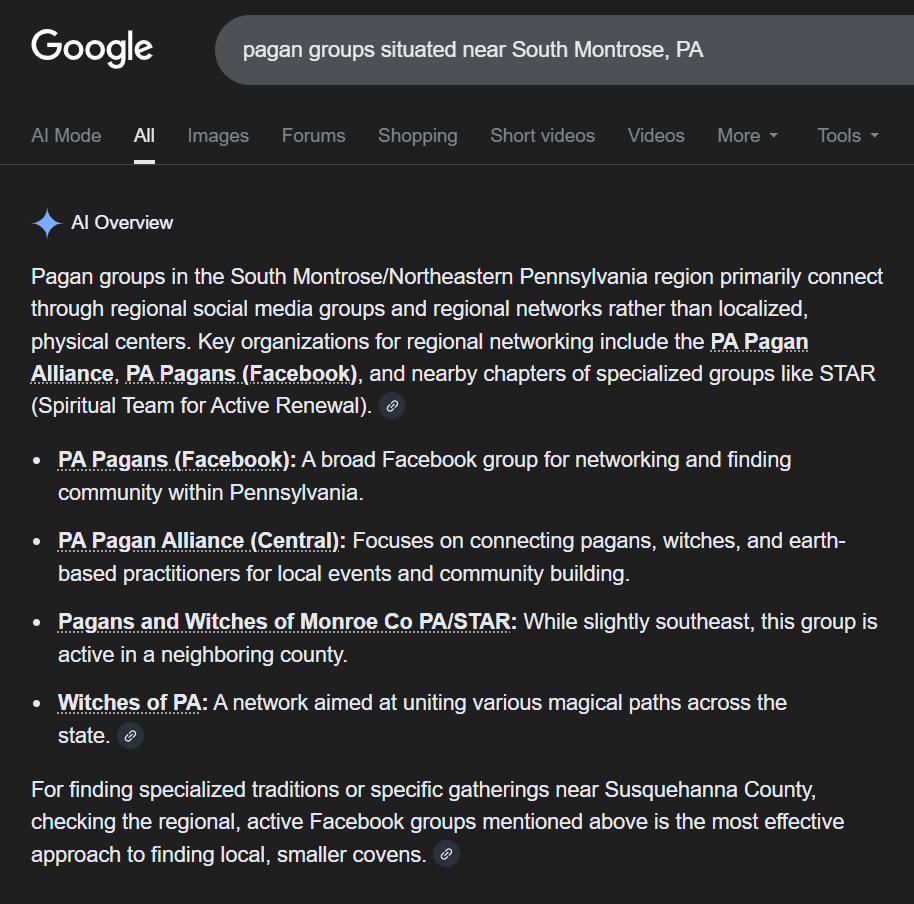Click source link icon after smaller covens

pos(447,855)
